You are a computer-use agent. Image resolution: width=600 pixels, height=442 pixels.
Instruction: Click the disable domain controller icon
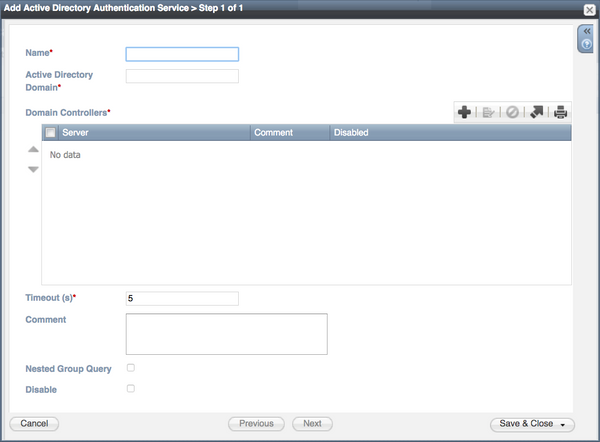tap(512, 112)
